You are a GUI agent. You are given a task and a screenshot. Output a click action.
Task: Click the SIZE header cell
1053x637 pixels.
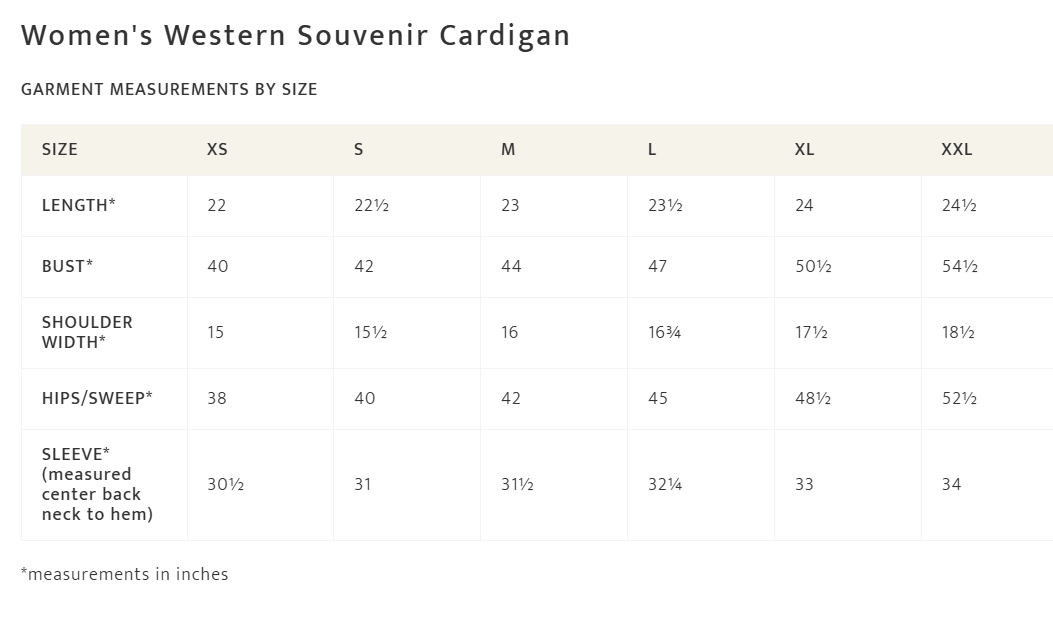[60, 149]
